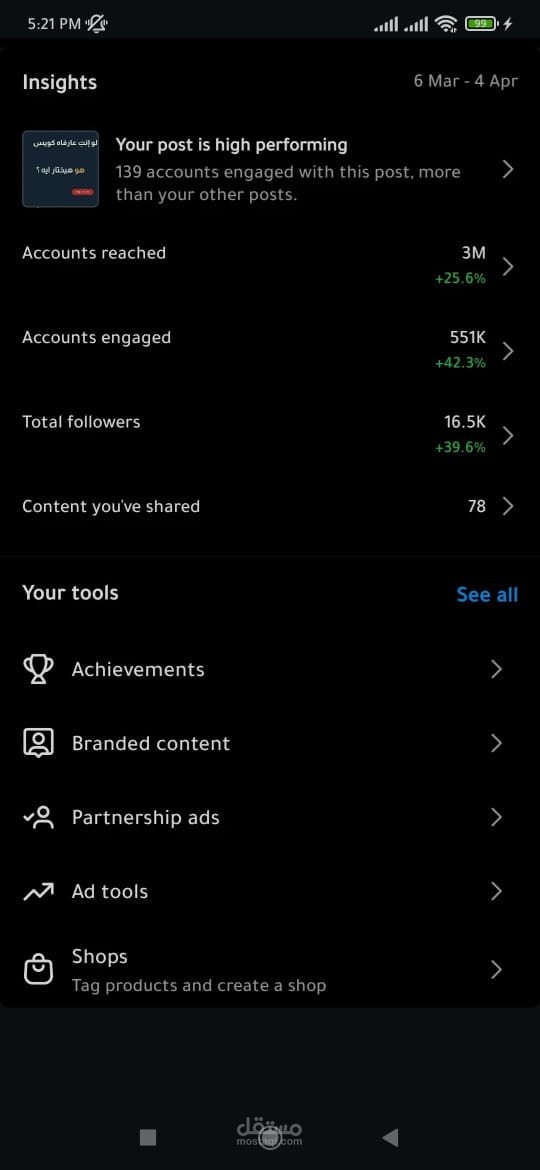Click See all tools link
The height and width of the screenshot is (1170, 540).
click(487, 595)
